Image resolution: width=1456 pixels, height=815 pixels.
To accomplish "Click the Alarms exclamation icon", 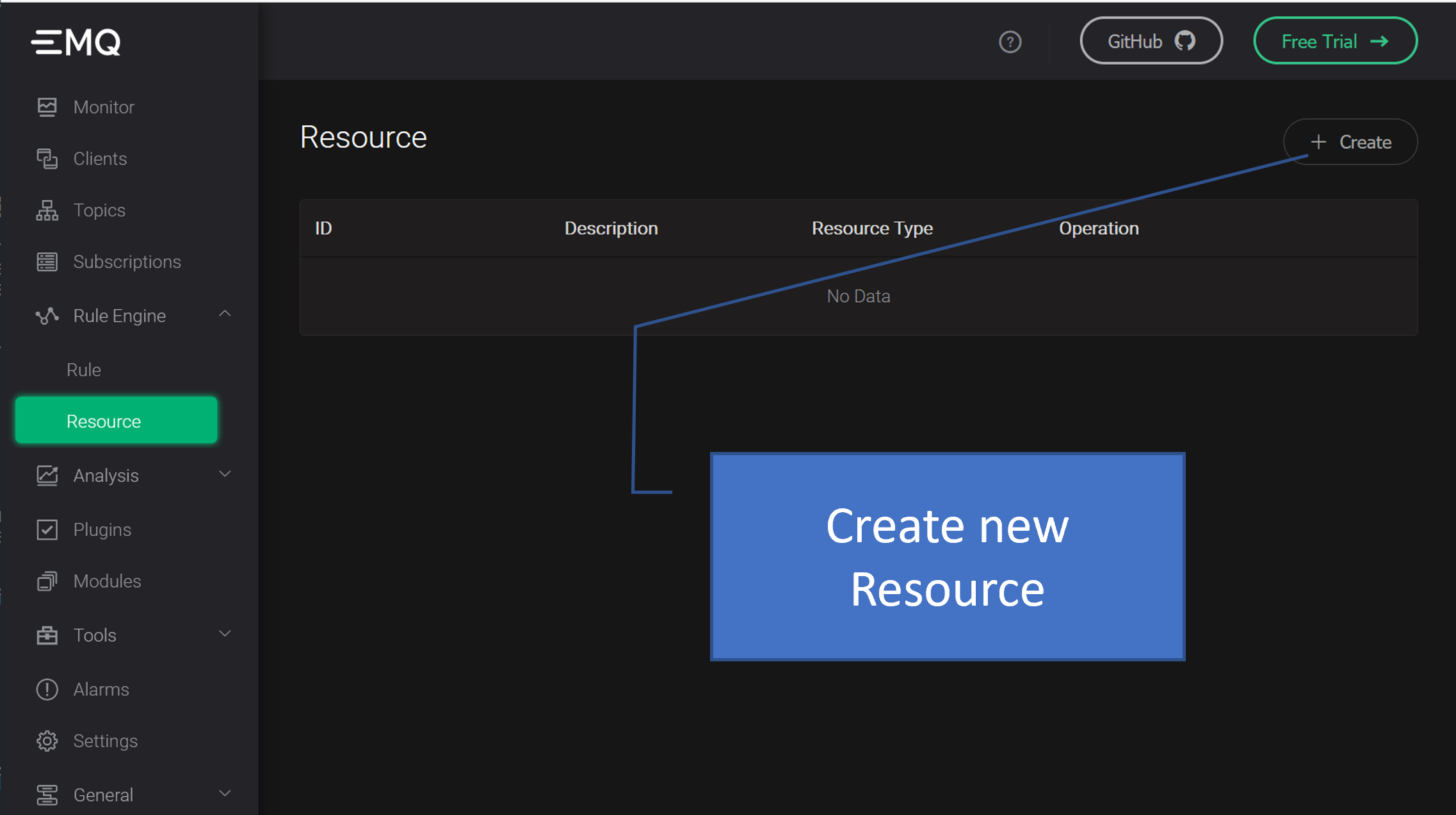I will click(x=47, y=690).
